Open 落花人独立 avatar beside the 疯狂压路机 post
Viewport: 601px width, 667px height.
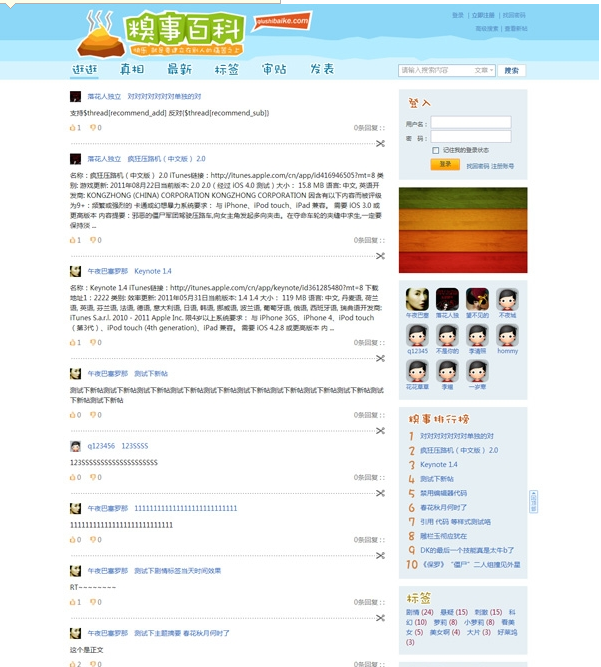[x=75, y=159]
